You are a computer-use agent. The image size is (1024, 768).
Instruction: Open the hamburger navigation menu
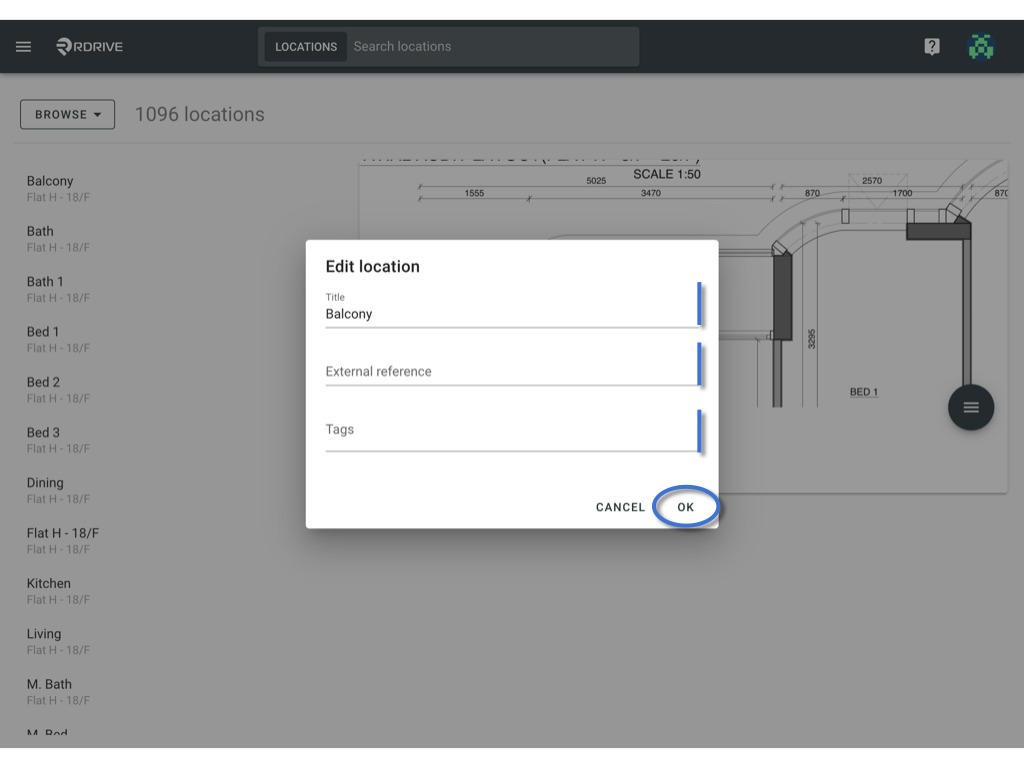click(24, 46)
